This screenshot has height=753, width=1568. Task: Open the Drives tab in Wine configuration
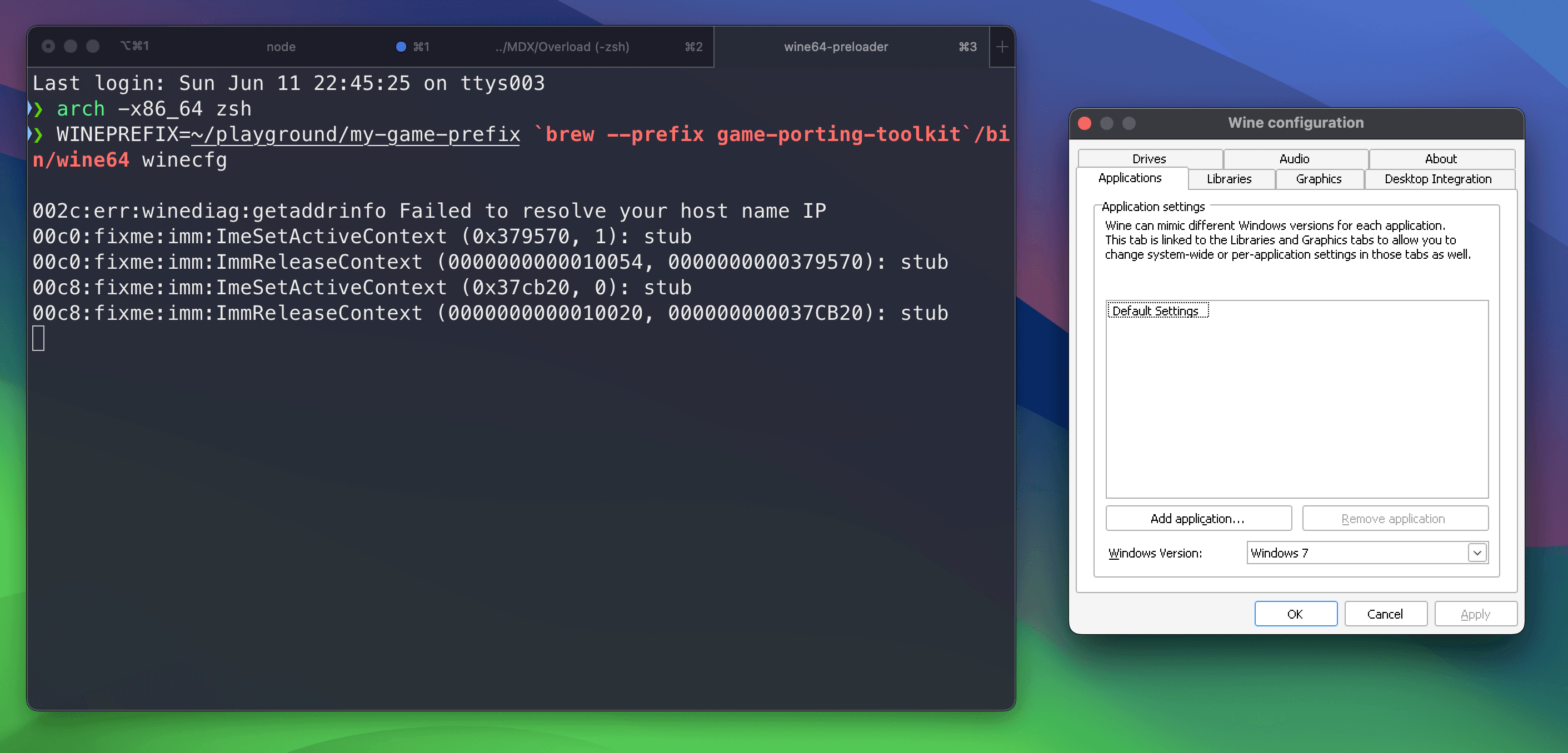(1148, 159)
